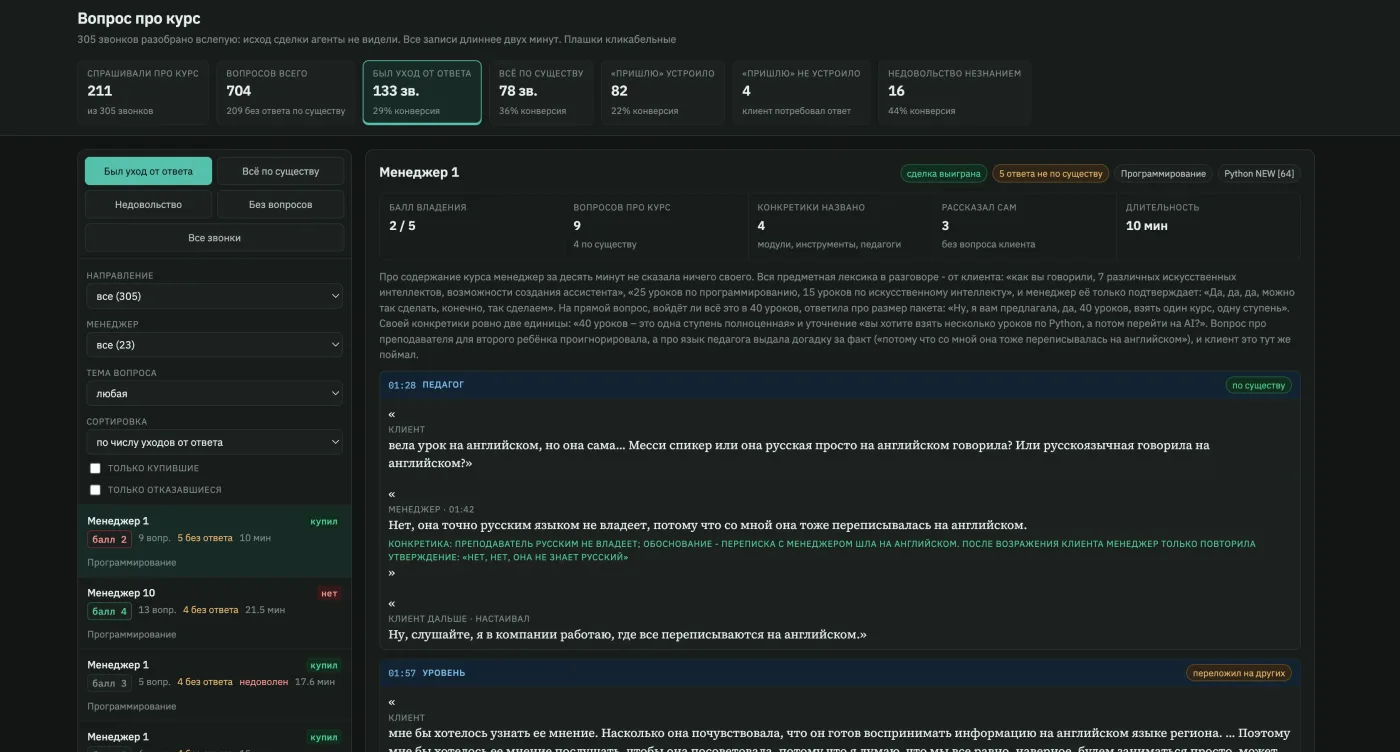Click the «Вопросов про курс» 9 cell

(655, 226)
